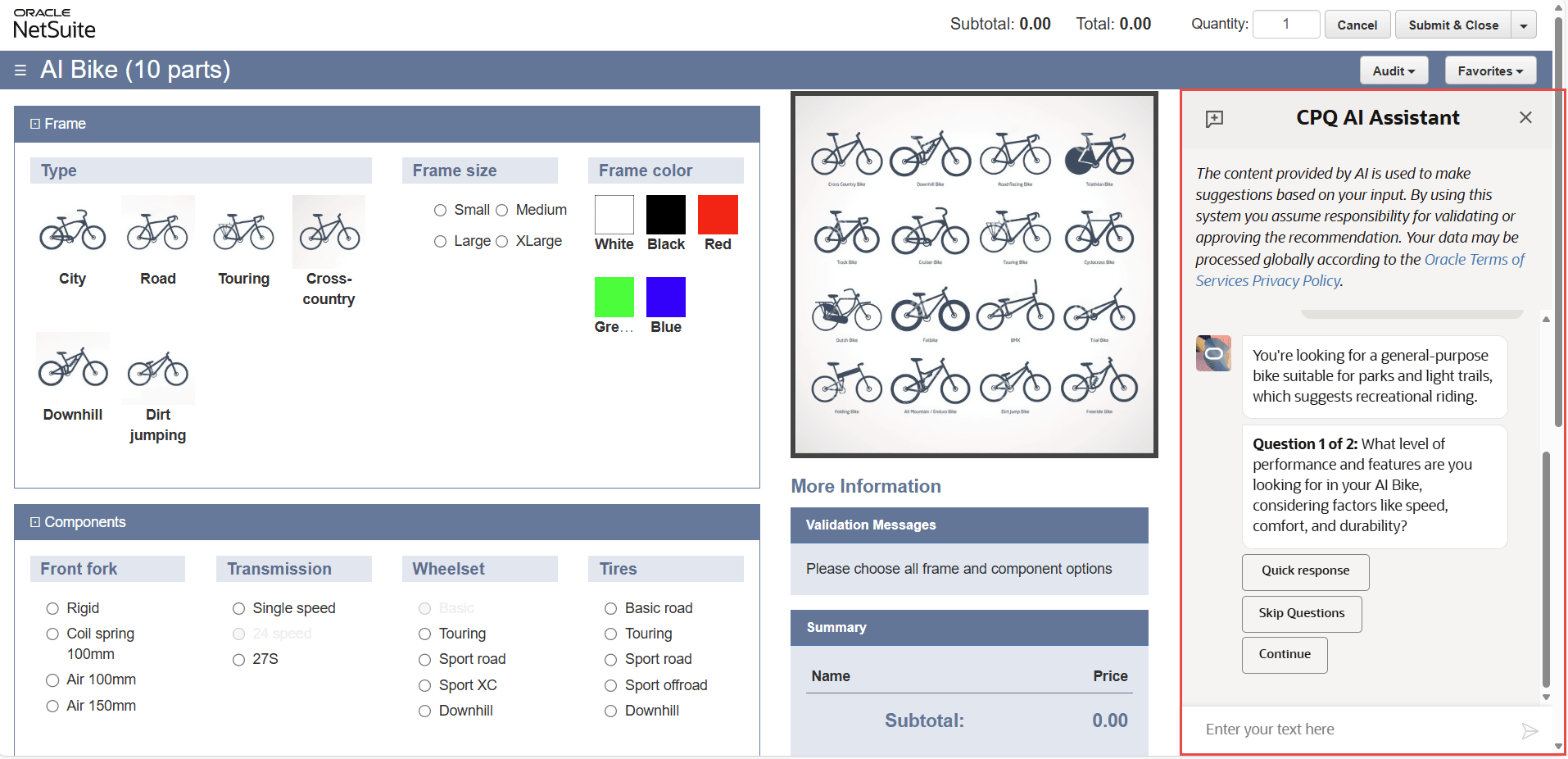Screen dimensions: 1568x759
Task: Choose Coil spring 100mm front fork
Action: (52, 634)
